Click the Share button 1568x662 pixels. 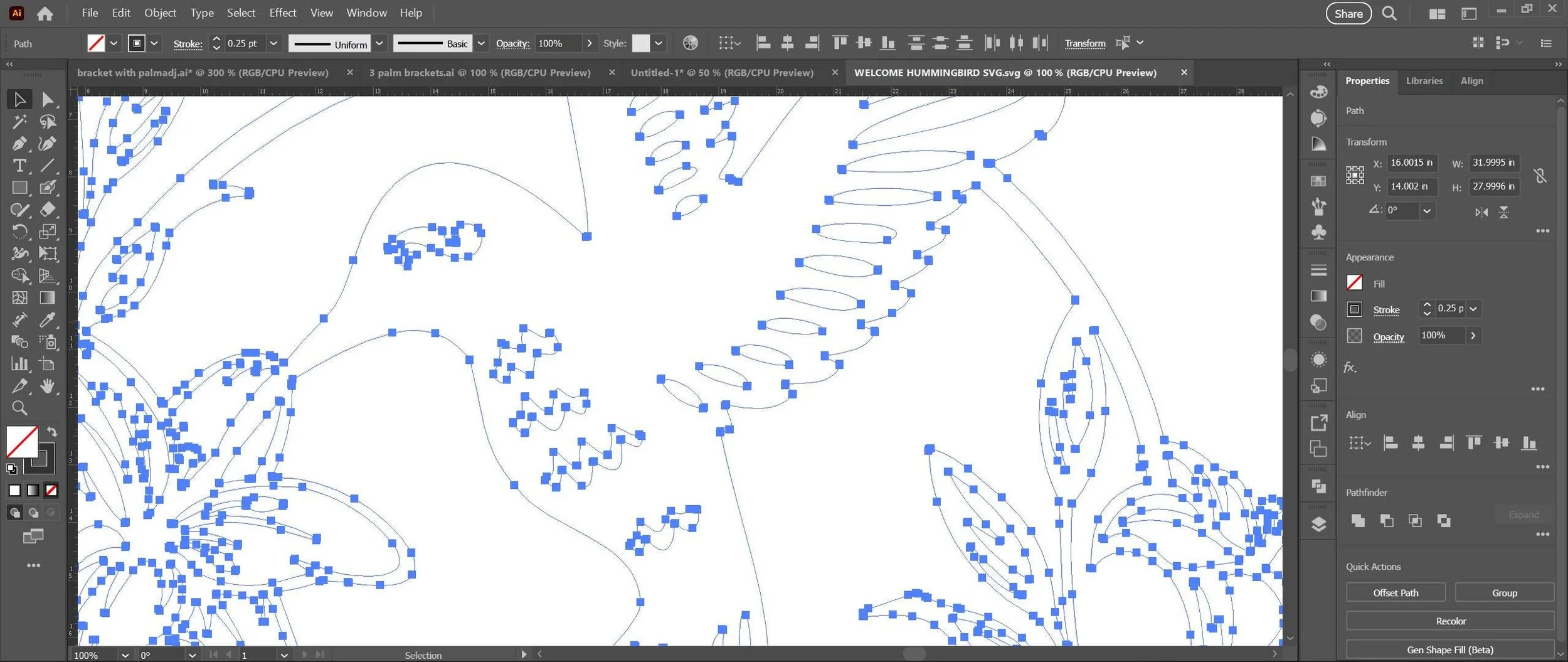[1348, 13]
